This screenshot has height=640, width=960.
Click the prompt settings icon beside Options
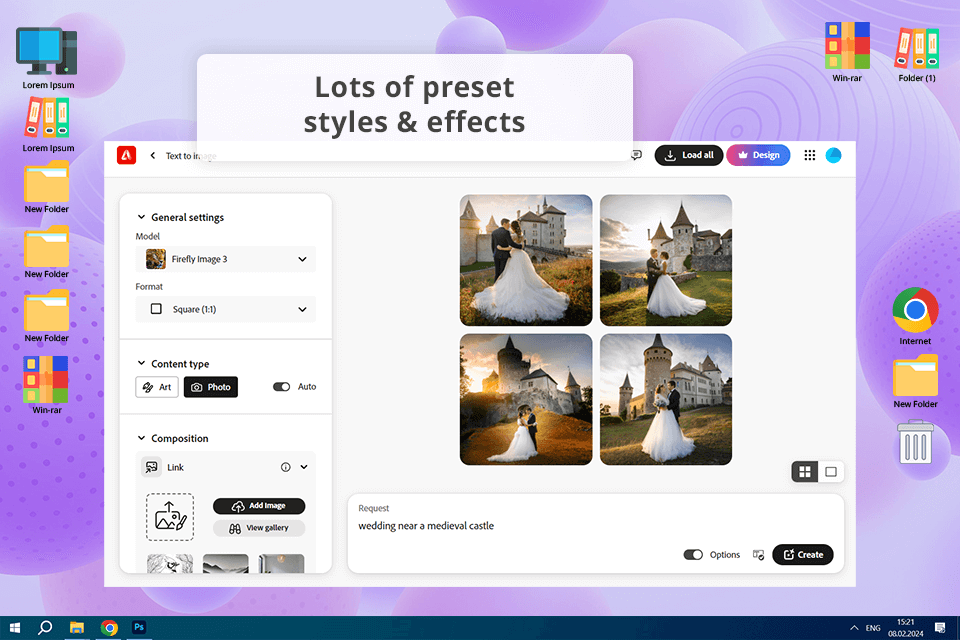[x=758, y=555]
